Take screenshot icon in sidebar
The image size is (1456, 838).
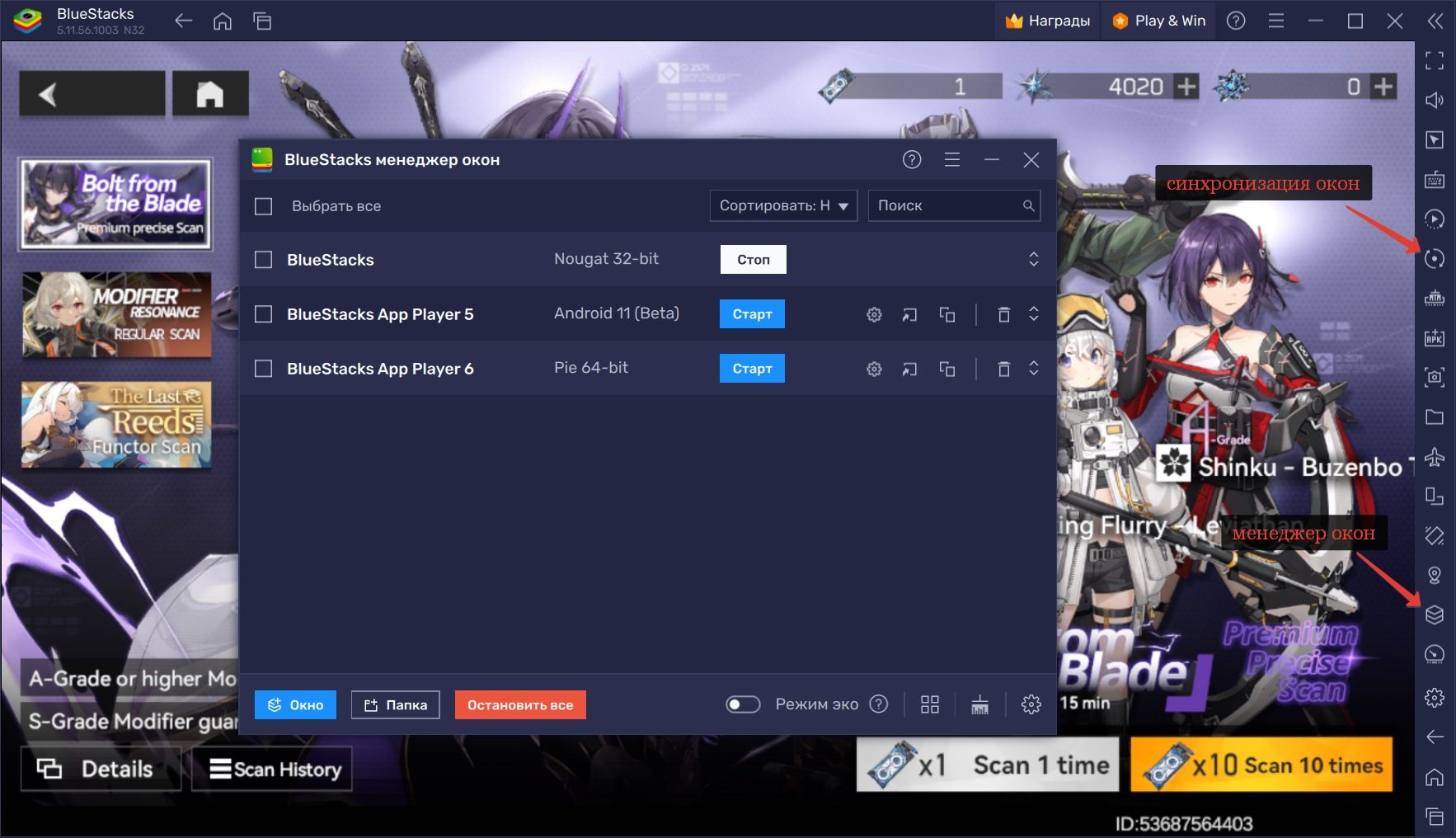click(1435, 377)
